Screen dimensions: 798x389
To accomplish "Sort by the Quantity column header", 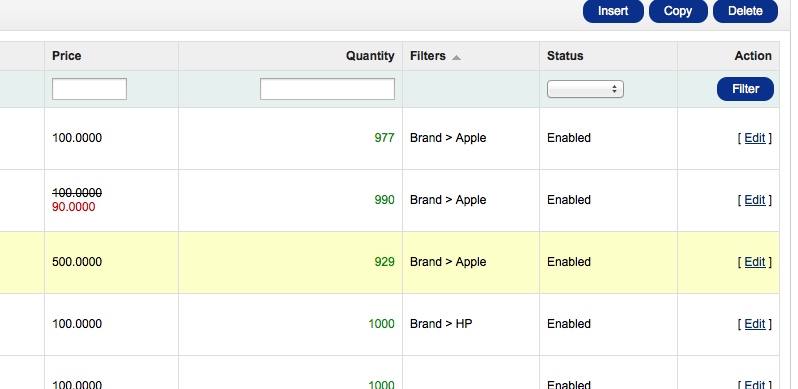I will (370, 56).
